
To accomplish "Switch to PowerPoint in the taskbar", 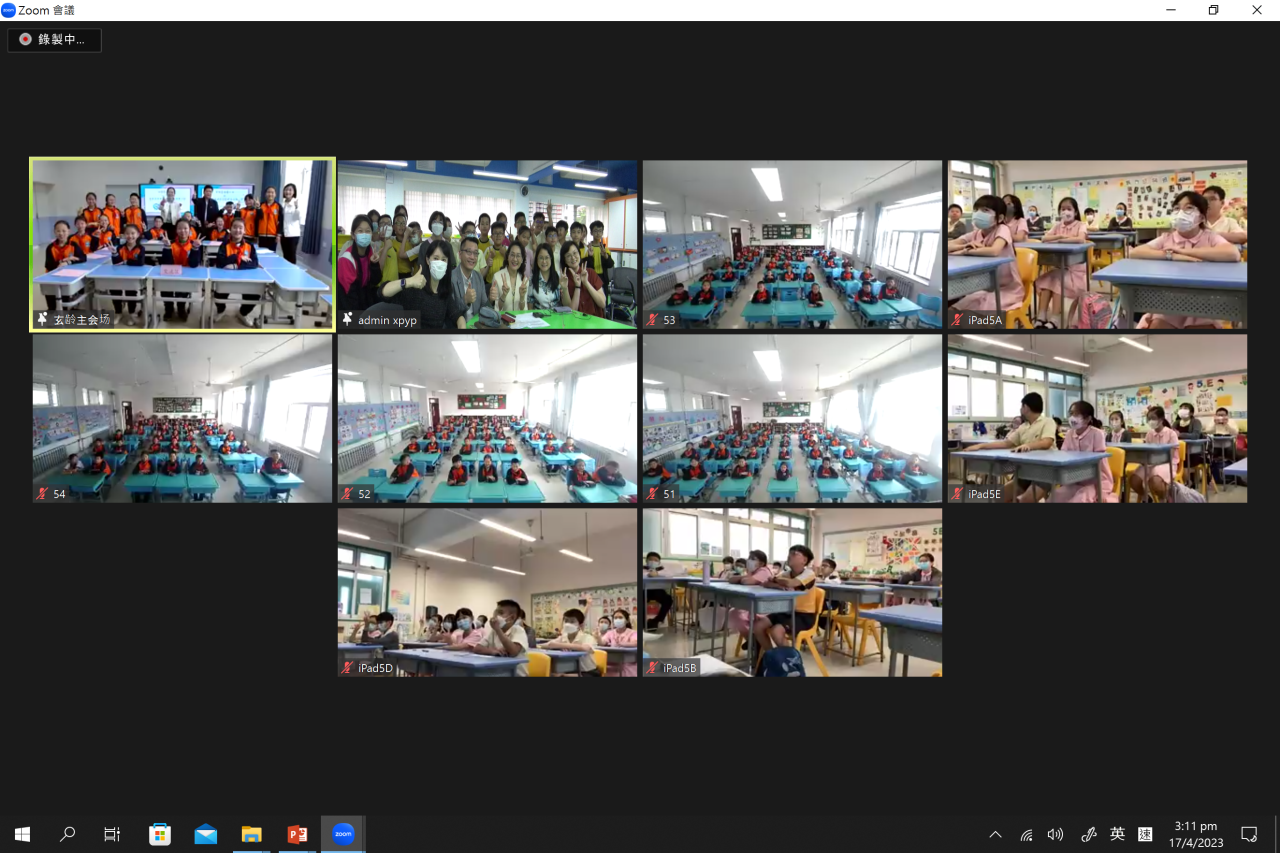I will pyautogui.click(x=297, y=834).
